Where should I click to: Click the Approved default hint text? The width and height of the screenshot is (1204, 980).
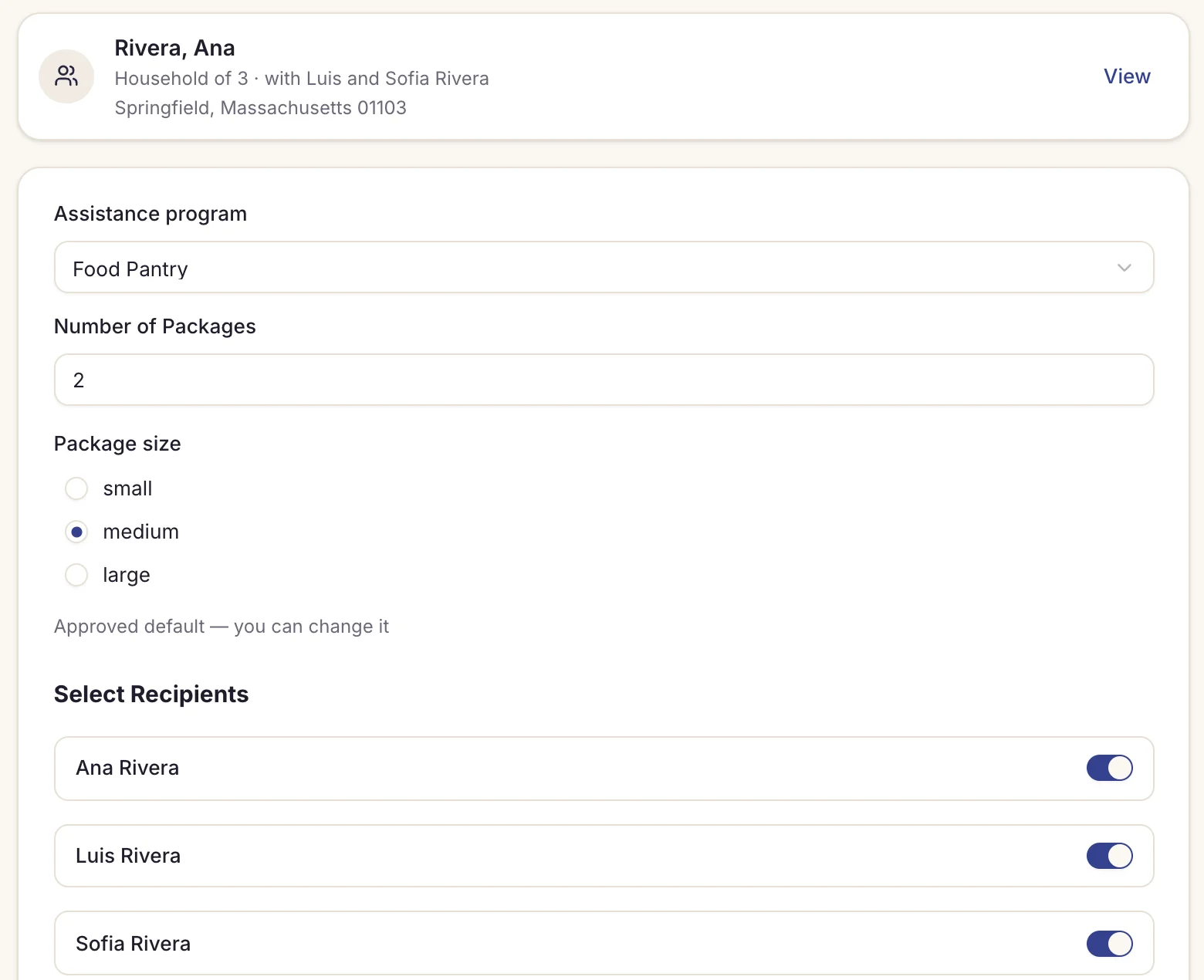222,627
